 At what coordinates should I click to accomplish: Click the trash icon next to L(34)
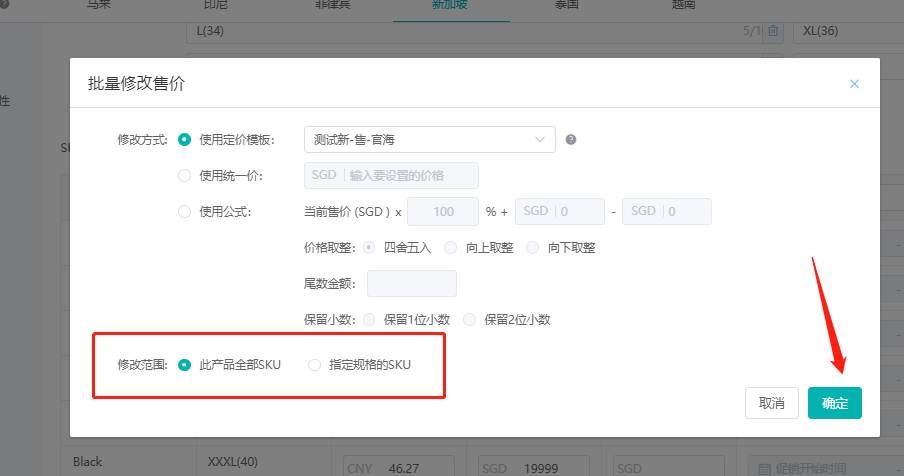tap(773, 31)
